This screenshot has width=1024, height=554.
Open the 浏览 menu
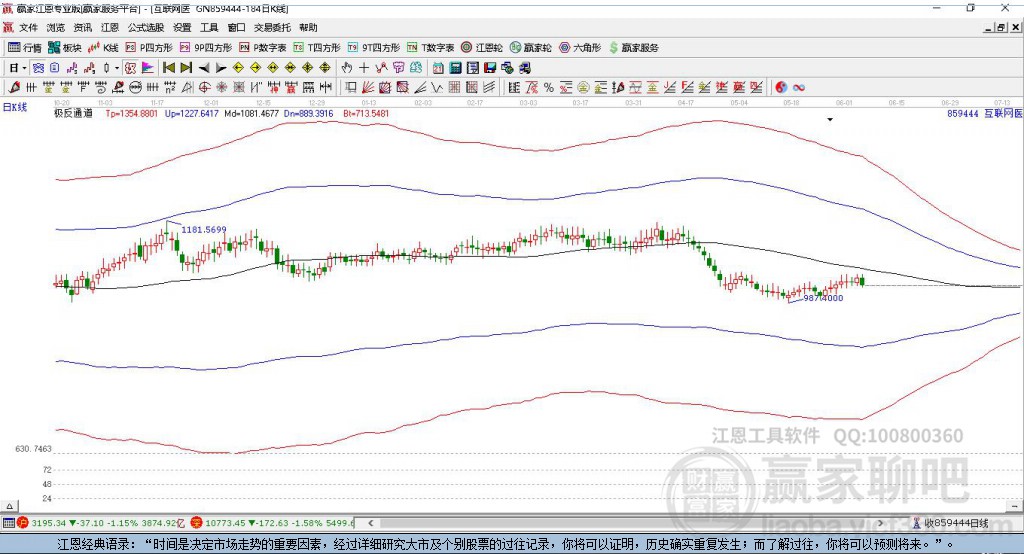[56, 27]
